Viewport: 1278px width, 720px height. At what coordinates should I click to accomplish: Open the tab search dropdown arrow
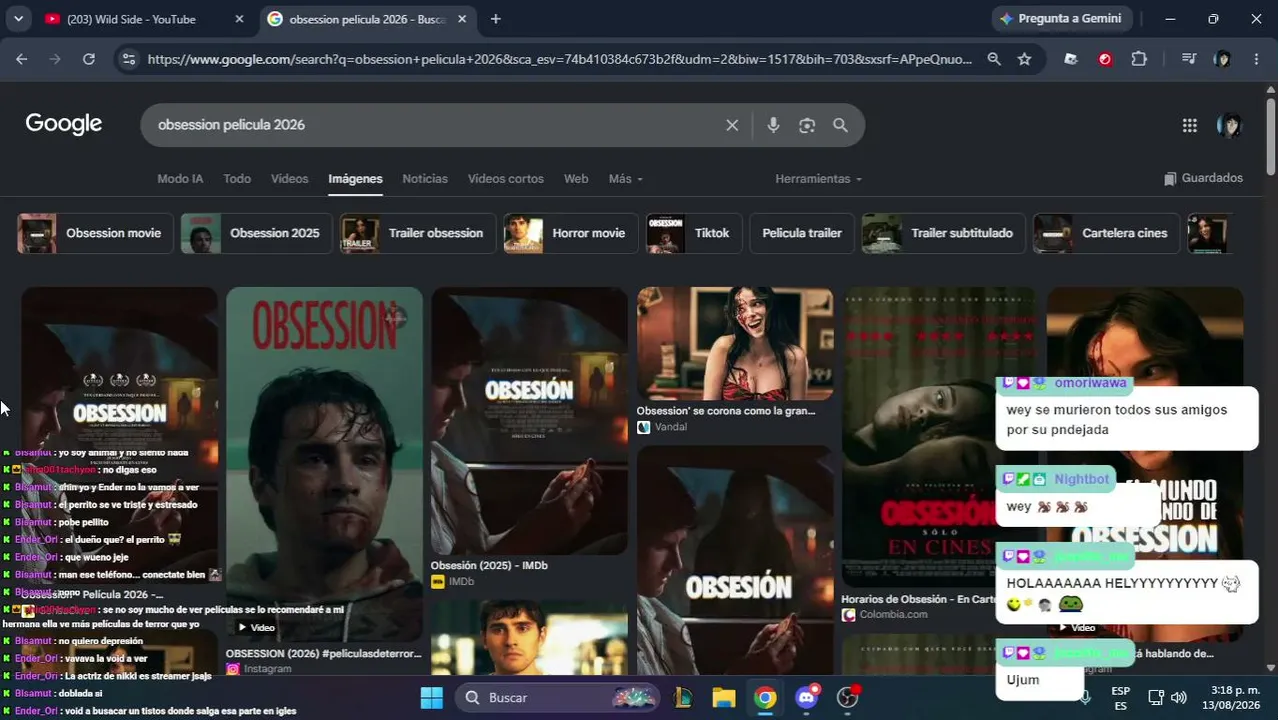[x=18, y=19]
